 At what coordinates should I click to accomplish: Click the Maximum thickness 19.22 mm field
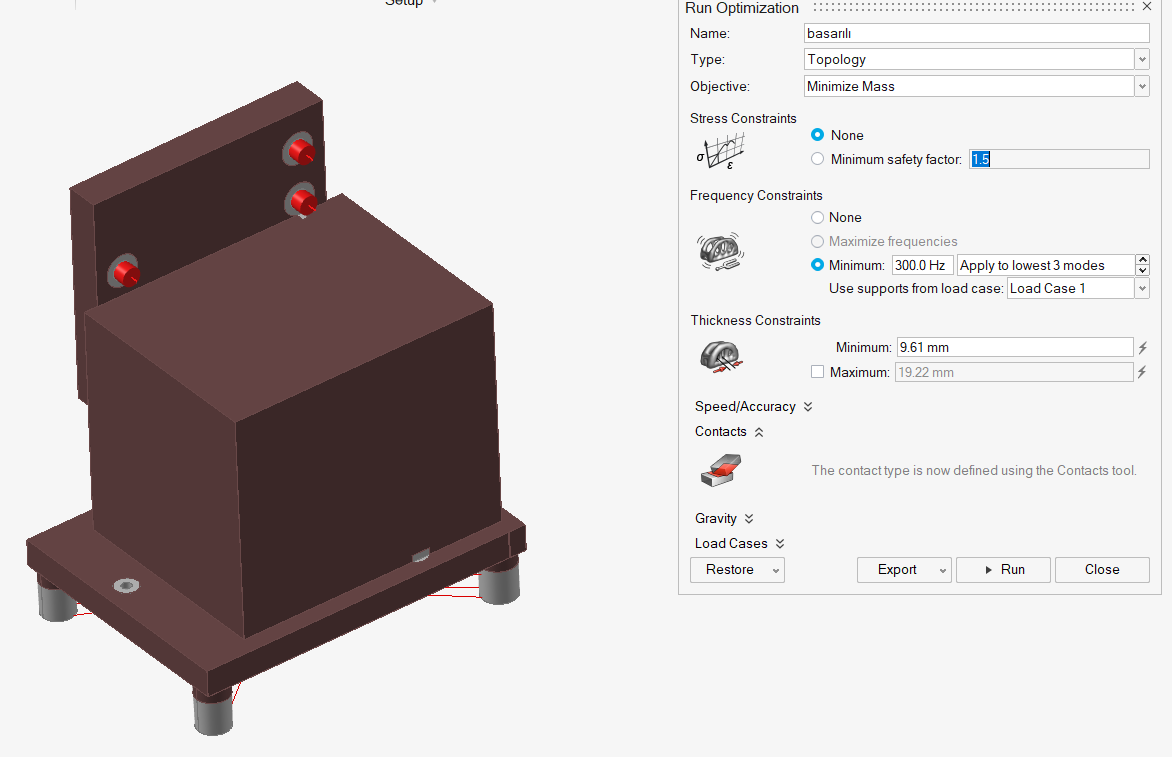click(x=1014, y=372)
